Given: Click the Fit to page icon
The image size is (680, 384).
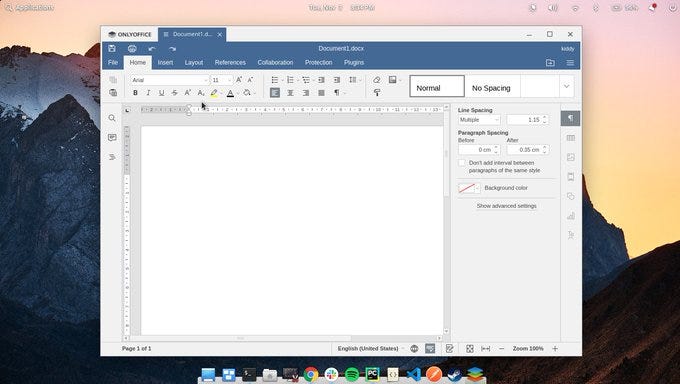Looking at the screenshot, I should click(470, 348).
